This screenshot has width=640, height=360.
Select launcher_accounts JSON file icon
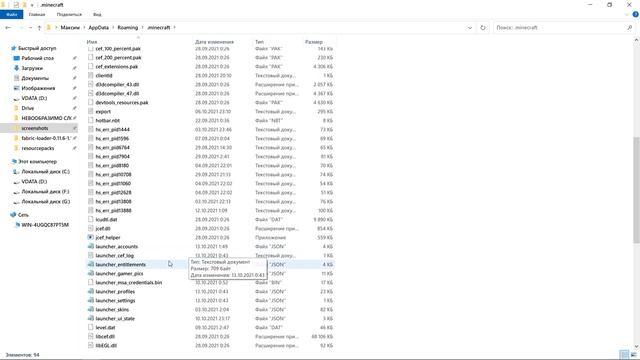coord(91,247)
